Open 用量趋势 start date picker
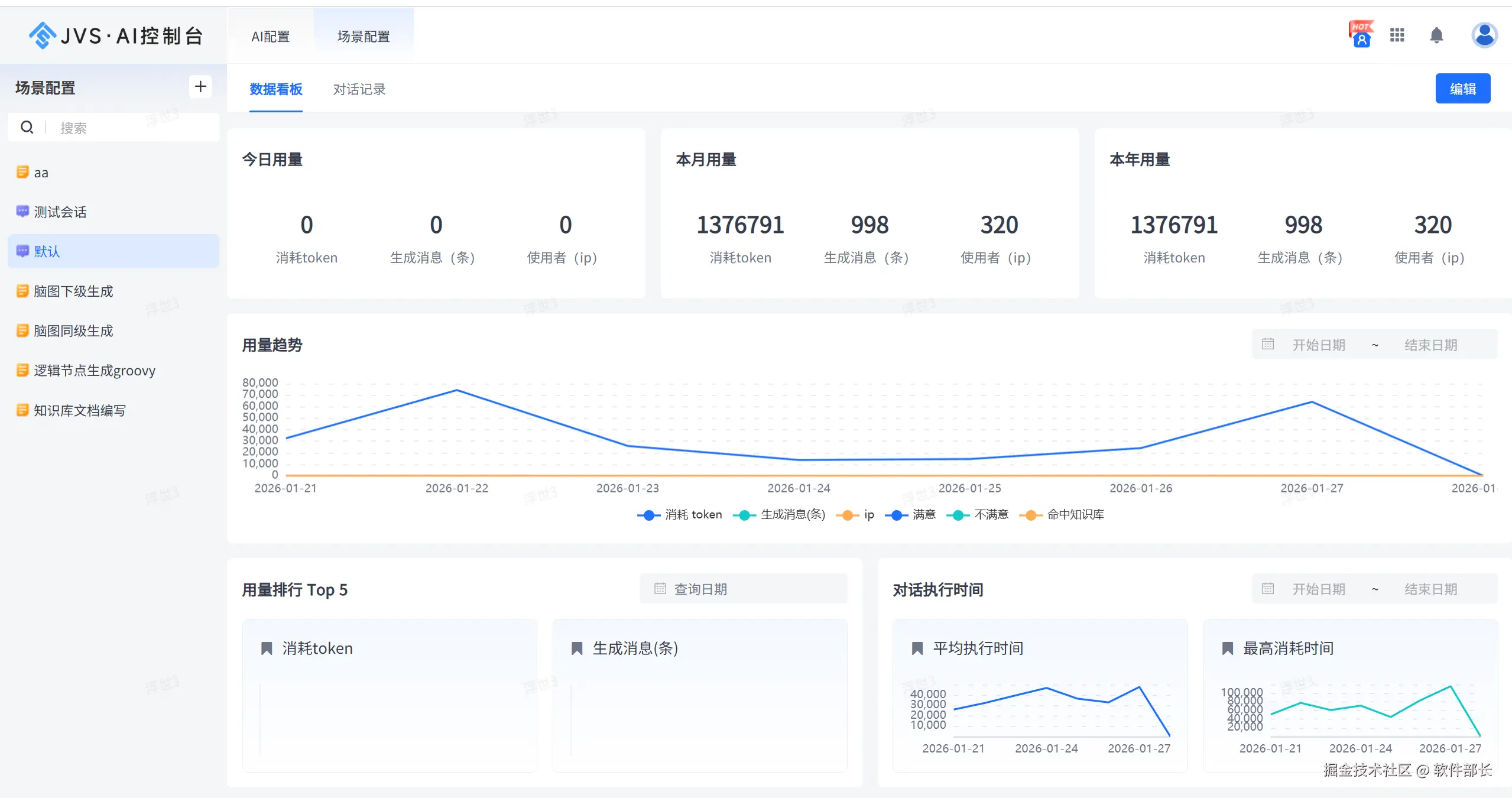Screen dimensions: 1512x798 coord(1318,345)
